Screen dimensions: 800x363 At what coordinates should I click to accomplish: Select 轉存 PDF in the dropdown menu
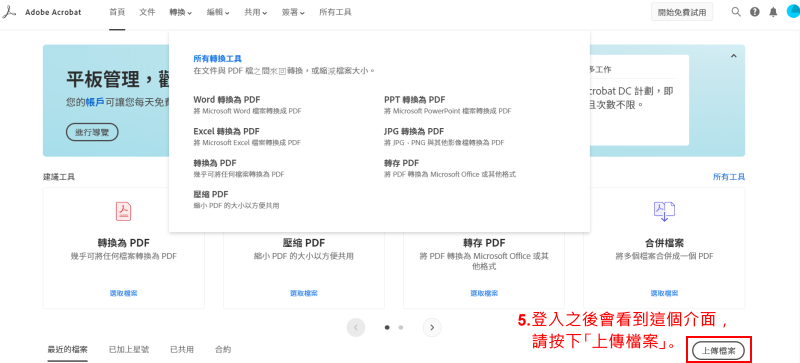click(402, 163)
